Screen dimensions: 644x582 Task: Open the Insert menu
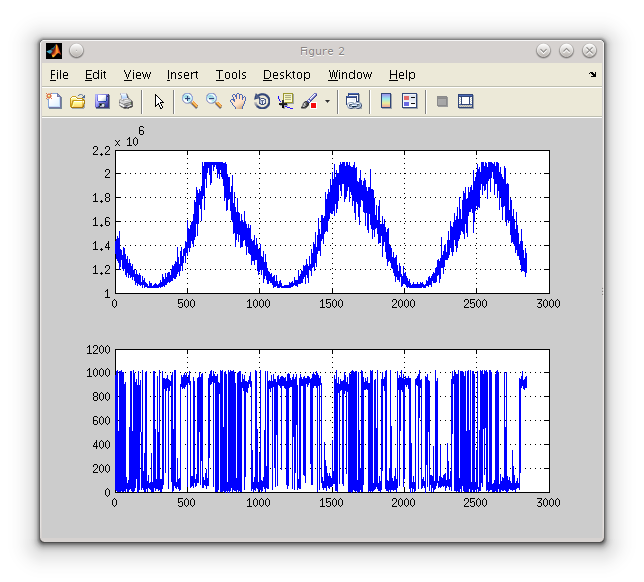(x=182, y=75)
